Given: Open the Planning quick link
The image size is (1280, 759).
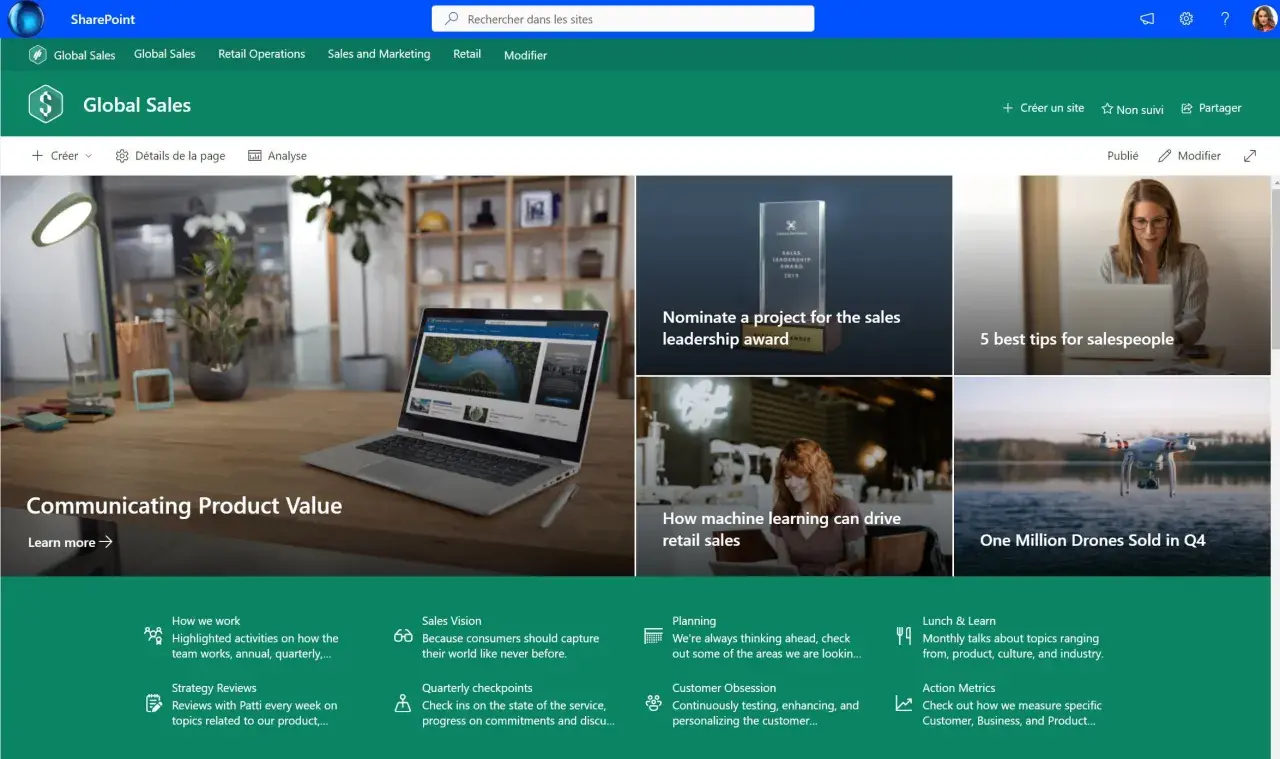Looking at the screenshot, I should (x=753, y=637).
